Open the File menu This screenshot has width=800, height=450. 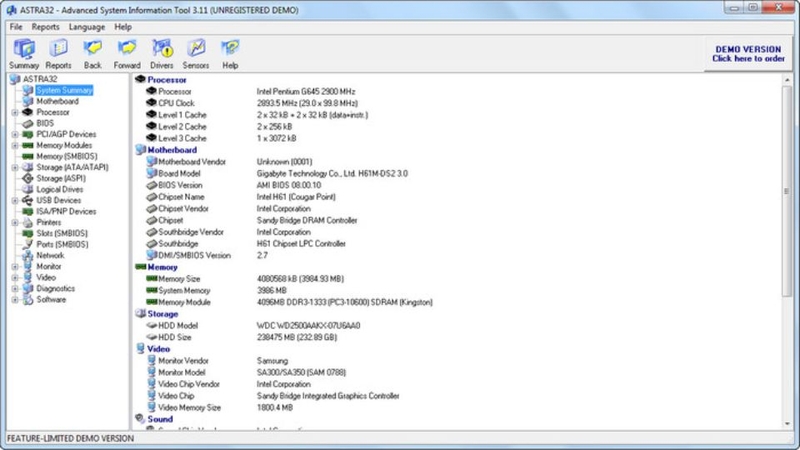(16, 27)
